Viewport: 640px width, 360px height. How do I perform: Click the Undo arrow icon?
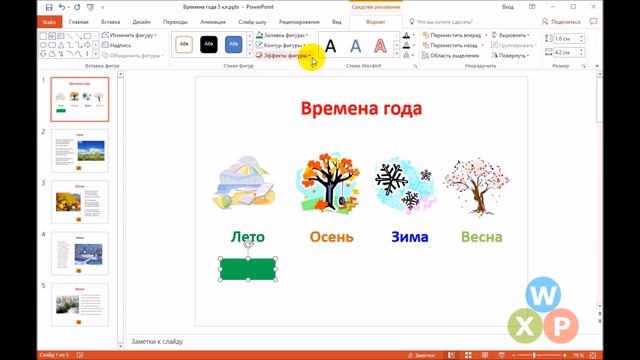[x=62, y=7]
